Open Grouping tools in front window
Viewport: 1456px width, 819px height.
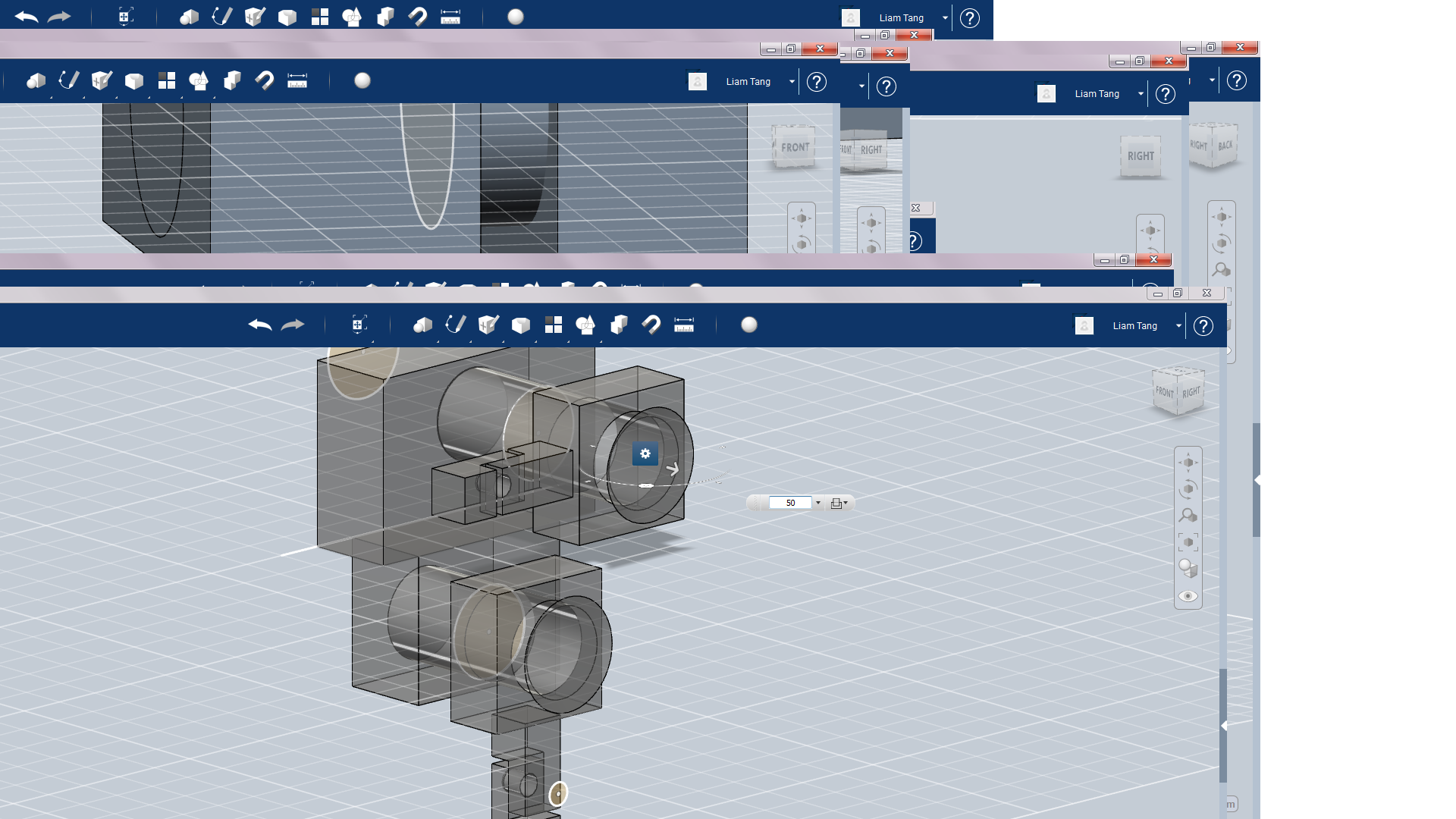pyautogui.click(x=585, y=325)
